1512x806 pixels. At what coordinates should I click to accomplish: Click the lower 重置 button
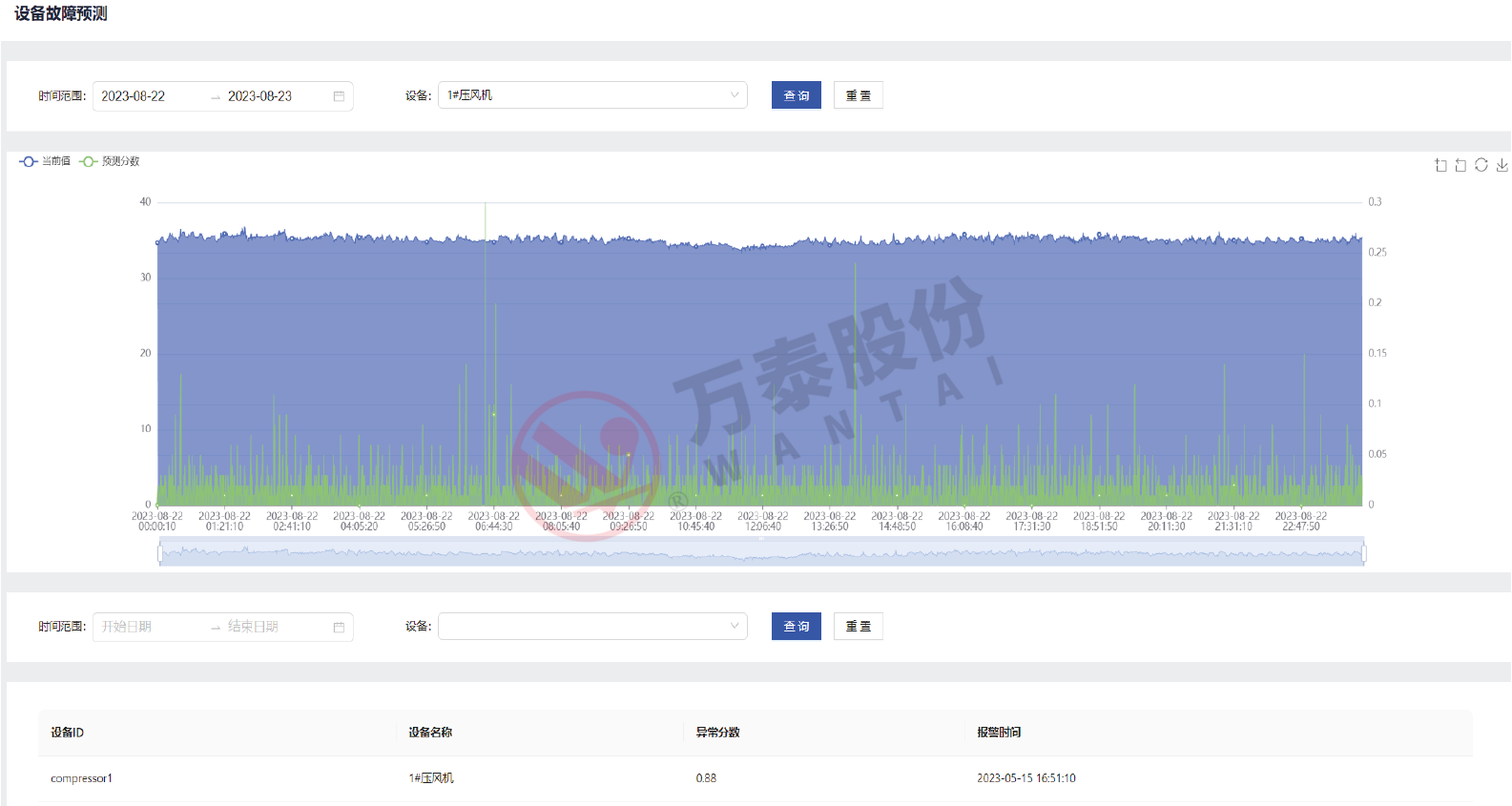click(858, 627)
